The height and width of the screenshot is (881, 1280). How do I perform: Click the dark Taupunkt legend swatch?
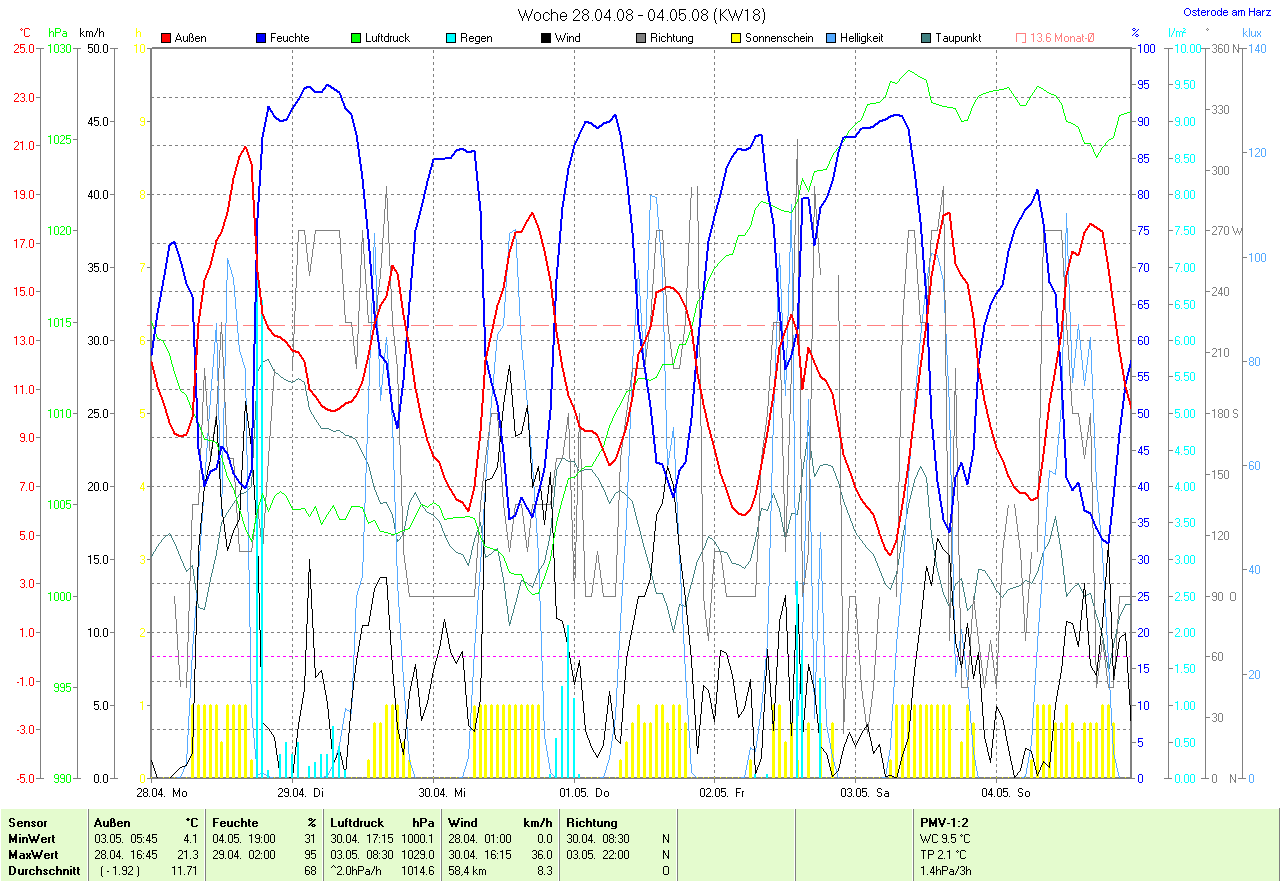coord(926,38)
